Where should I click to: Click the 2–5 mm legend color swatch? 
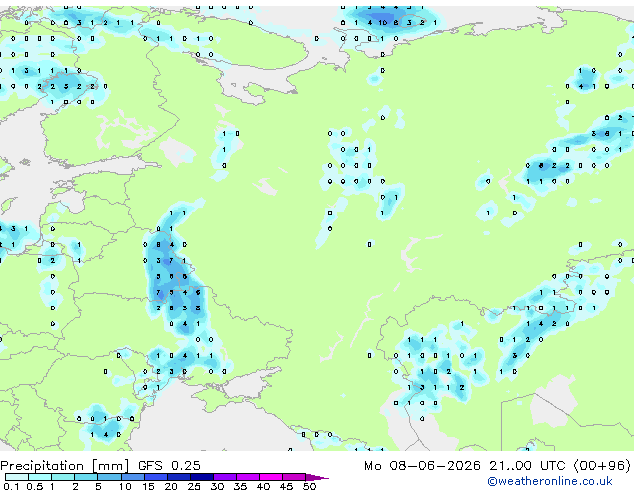click(86, 477)
